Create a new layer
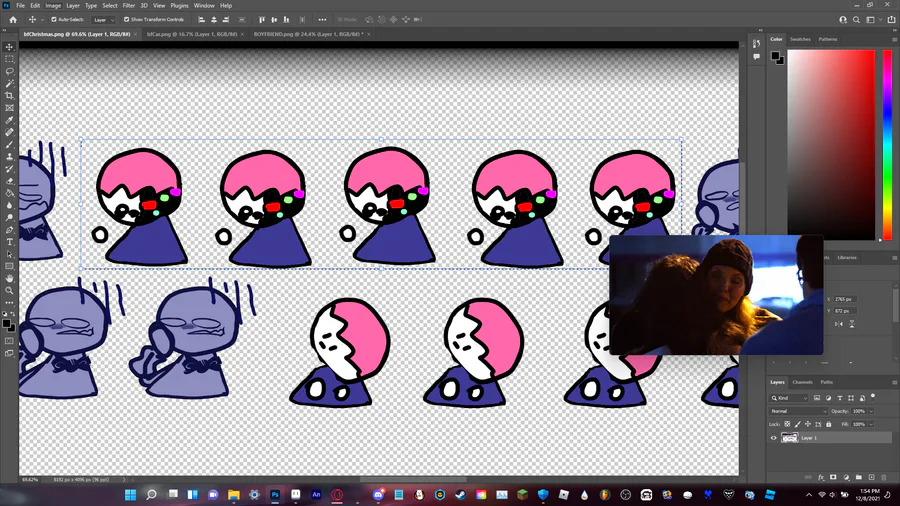The image size is (900, 506). (871, 477)
